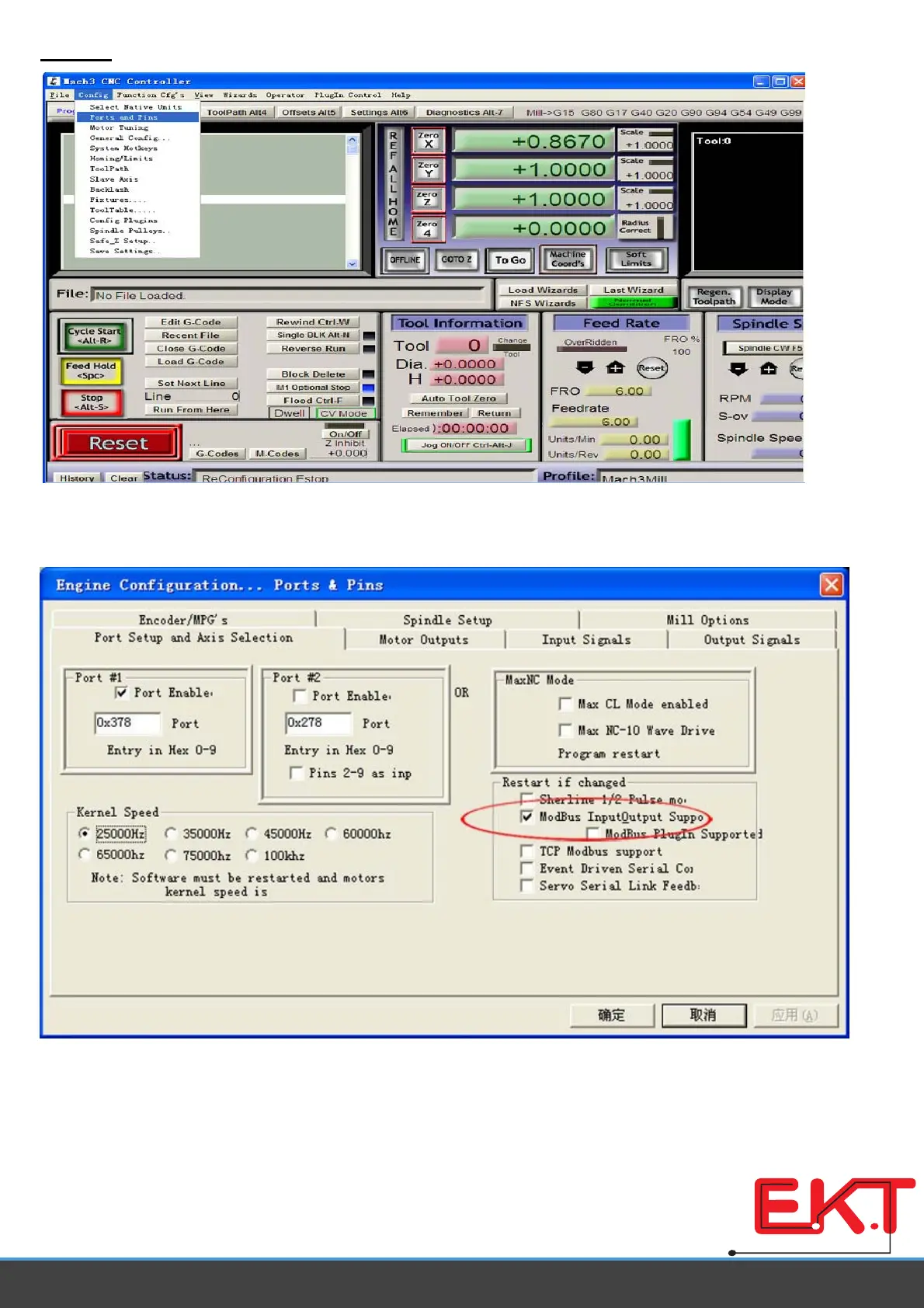Click the Zero 4 axis button
Screen dimensions: 924x1308
click(428, 228)
